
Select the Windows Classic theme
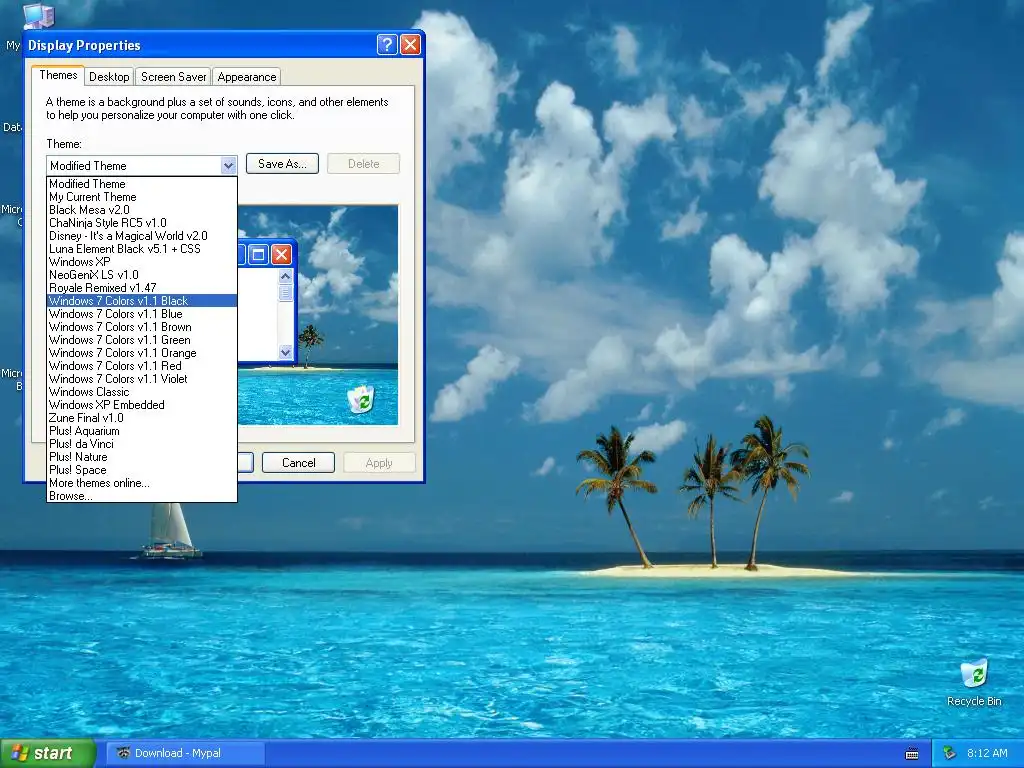pos(142,392)
